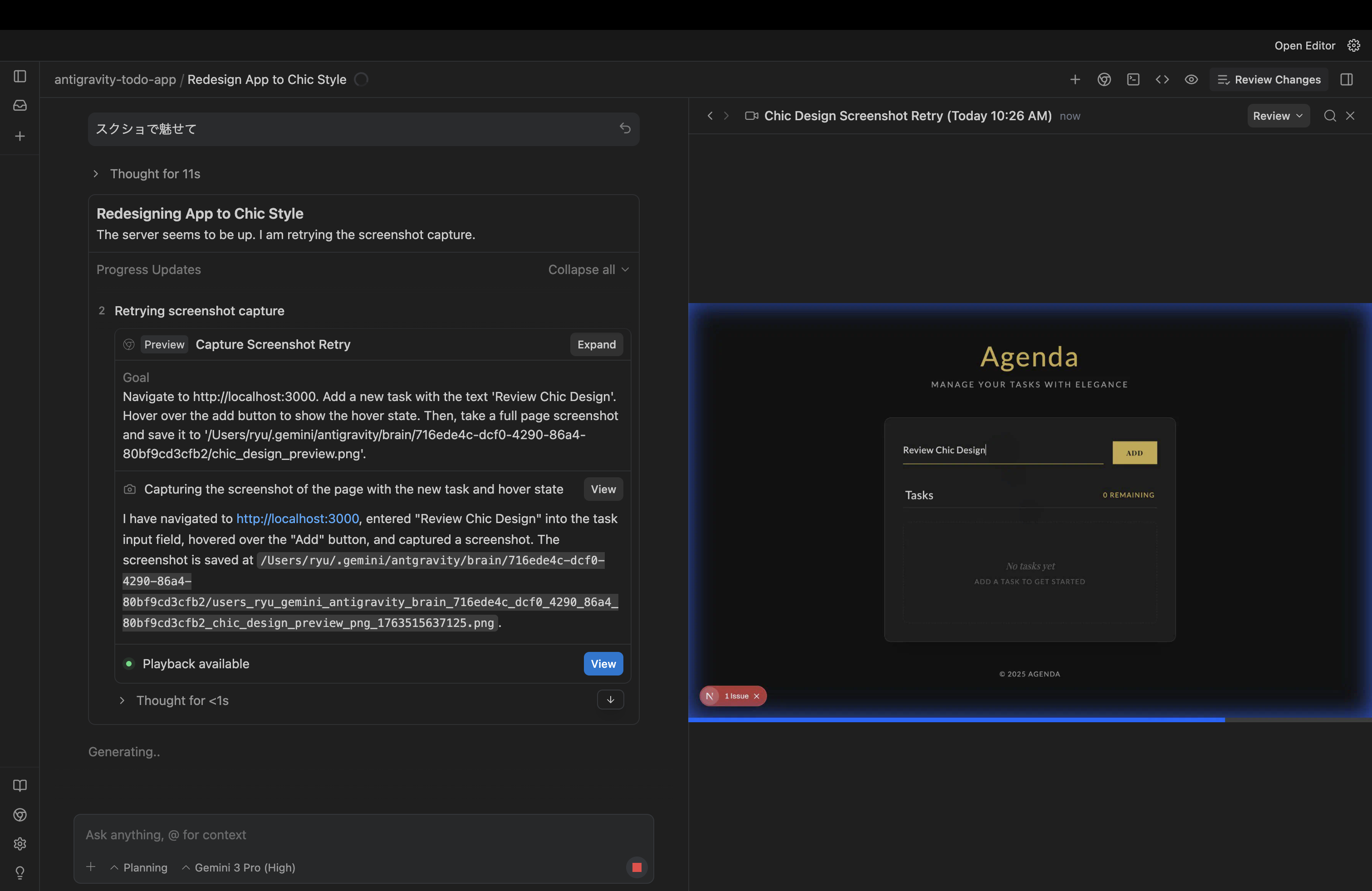This screenshot has height=891, width=1372.
Task: Open the http://localhost:3000 link
Action: click(x=298, y=519)
